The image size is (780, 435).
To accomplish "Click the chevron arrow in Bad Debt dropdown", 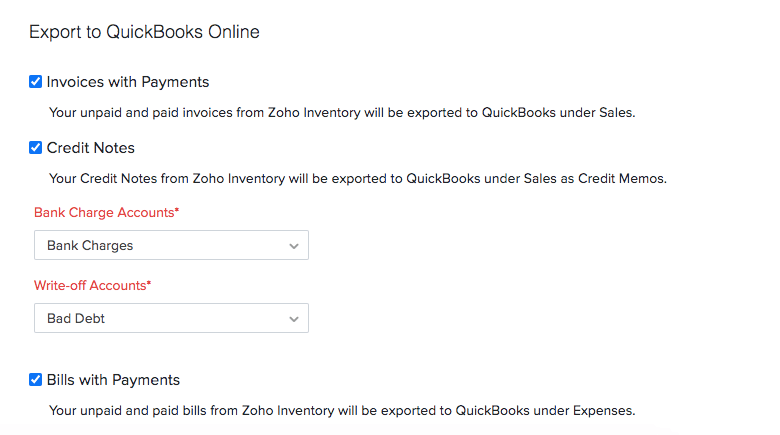I will 294,319.
